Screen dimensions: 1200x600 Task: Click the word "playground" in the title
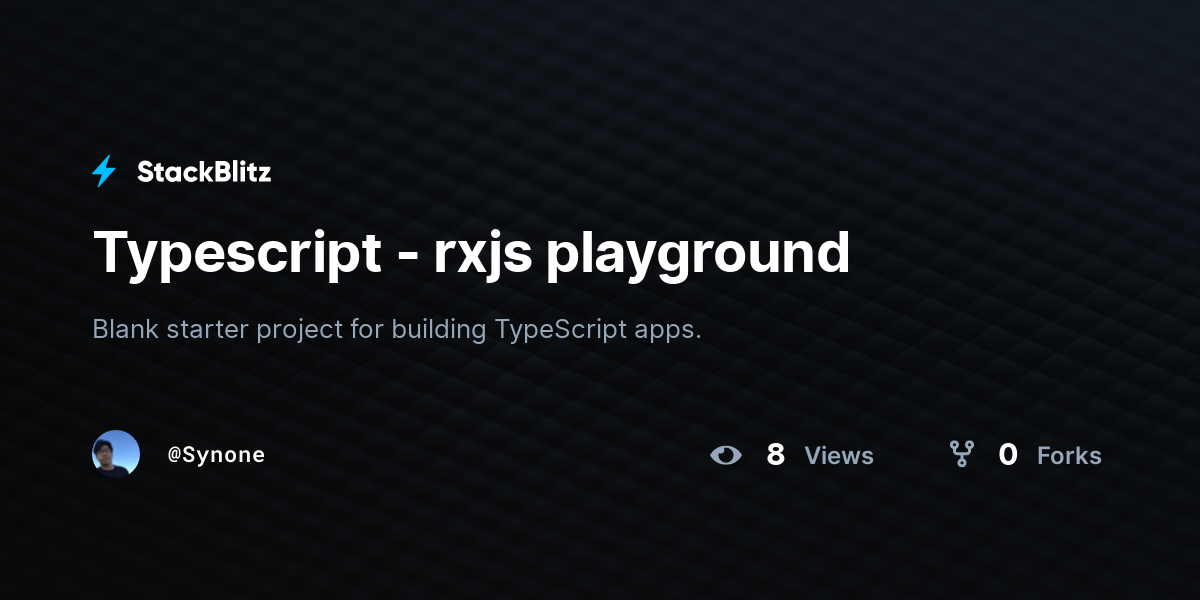click(x=698, y=255)
